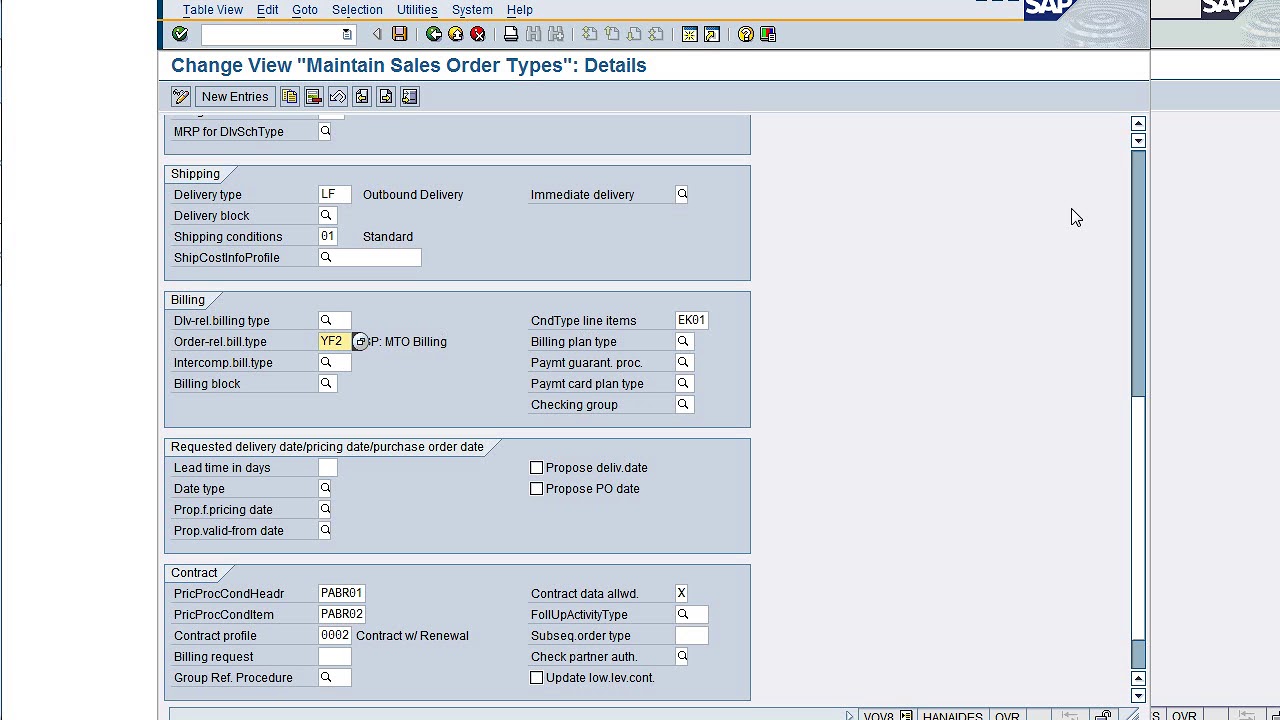Click the Next Entry icon
The image size is (1280, 720).
click(x=385, y=96)
